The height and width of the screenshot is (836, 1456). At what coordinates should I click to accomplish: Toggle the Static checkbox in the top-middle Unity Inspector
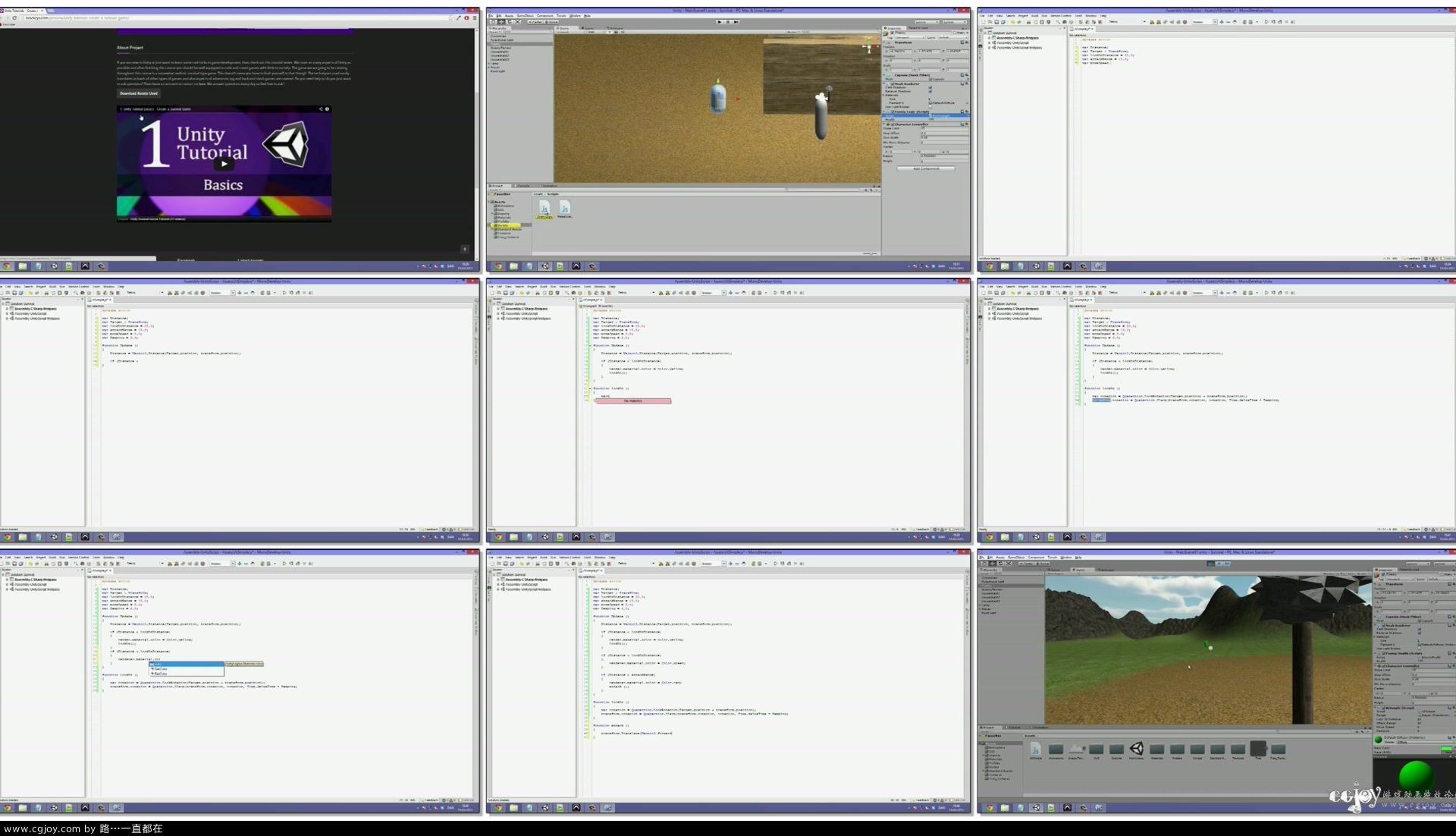pos(955,33)
